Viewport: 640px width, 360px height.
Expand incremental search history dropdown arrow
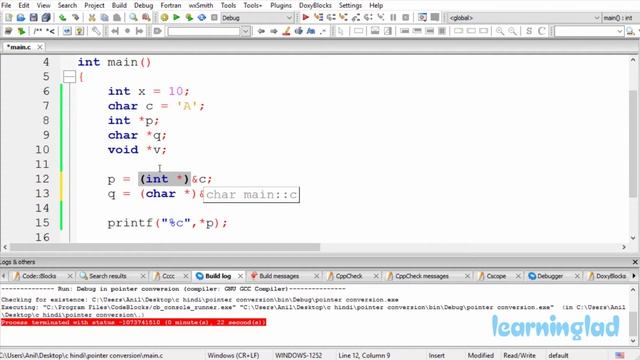[x=245, y=31]
